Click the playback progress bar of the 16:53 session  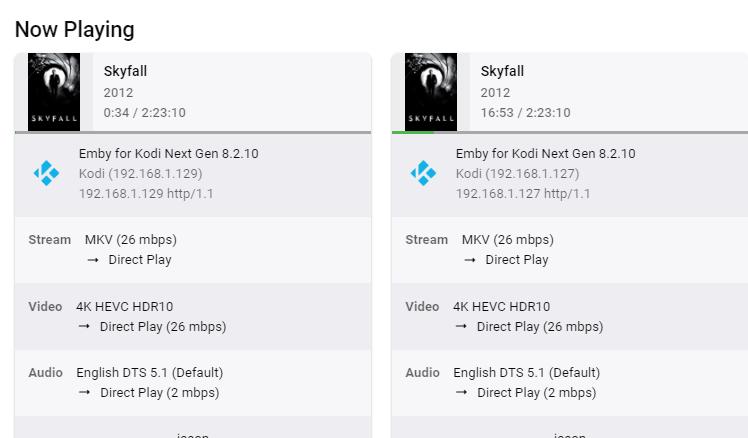point(570,132)
